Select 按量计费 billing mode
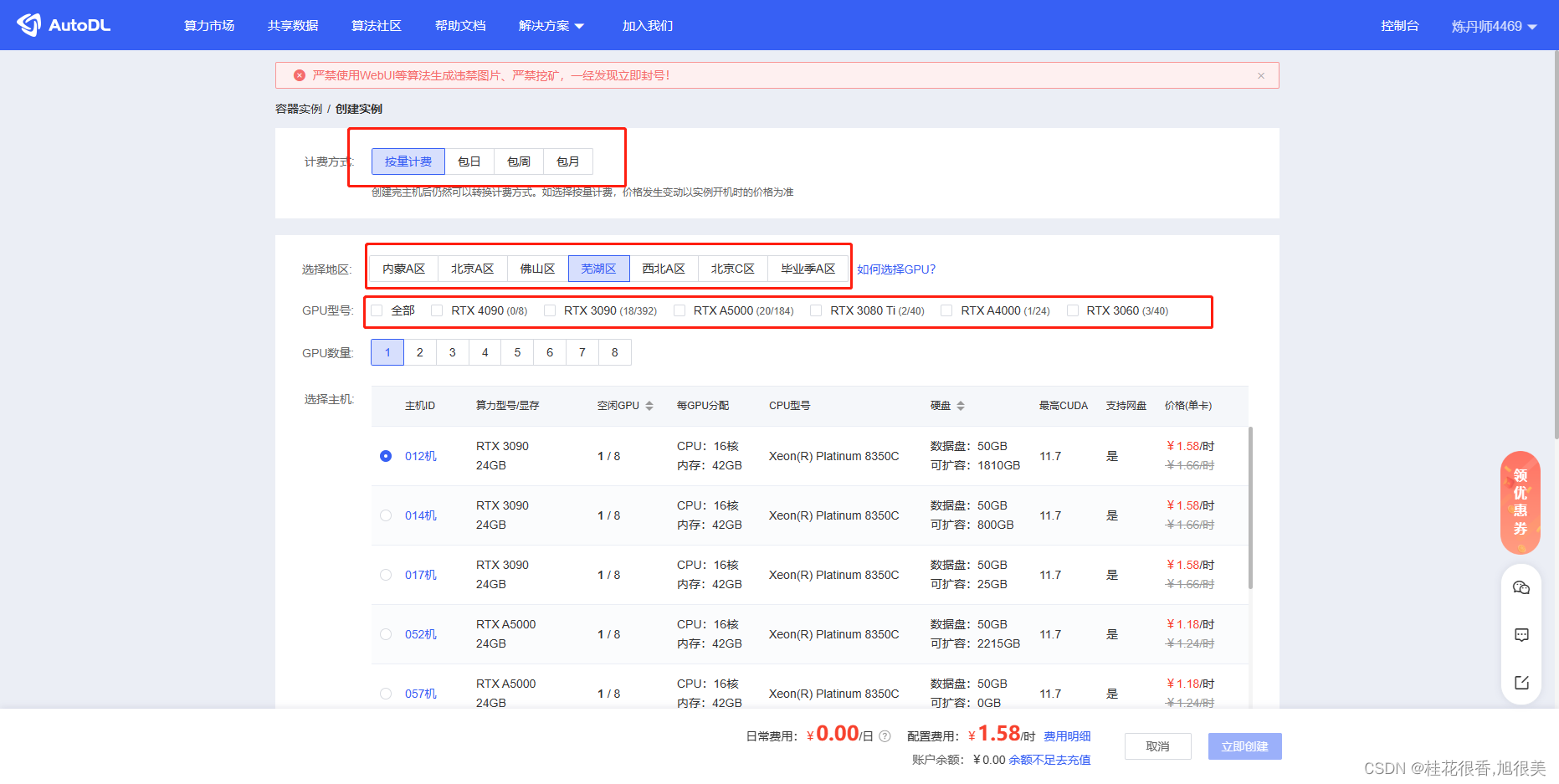1559x784 pixels. pyautogui.click(x=408, y=161)
